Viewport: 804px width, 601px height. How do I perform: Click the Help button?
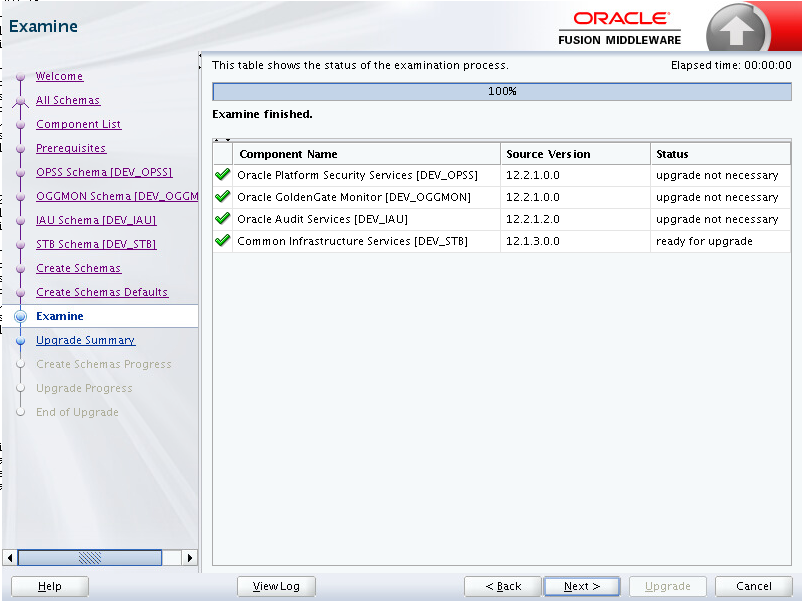(50, 586)
